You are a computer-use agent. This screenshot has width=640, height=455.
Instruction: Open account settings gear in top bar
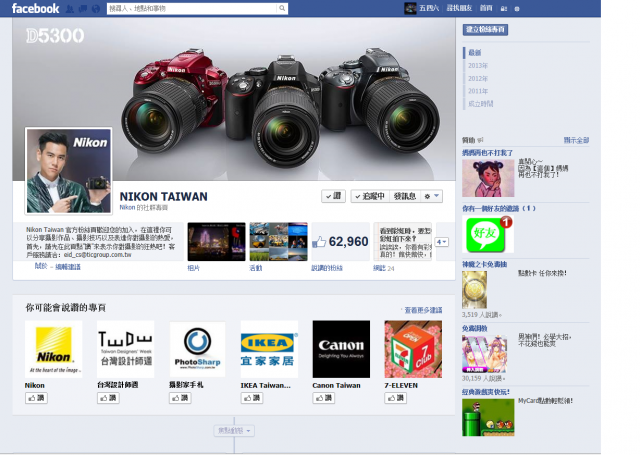[x=517, y=9]
